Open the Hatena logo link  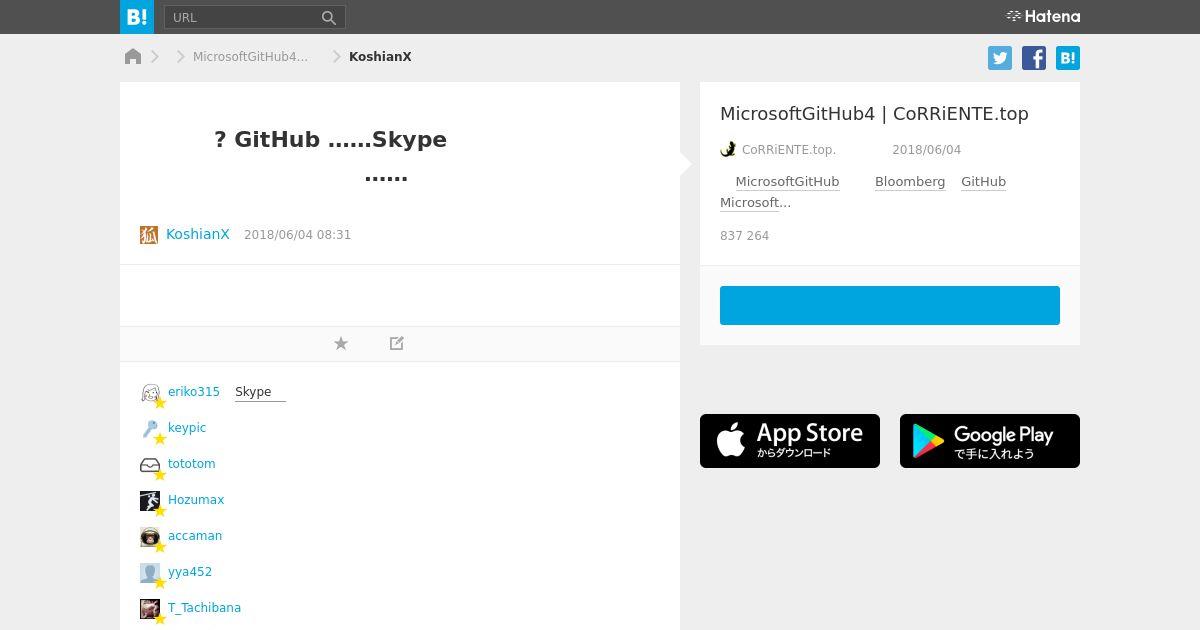click(1043, 16)
